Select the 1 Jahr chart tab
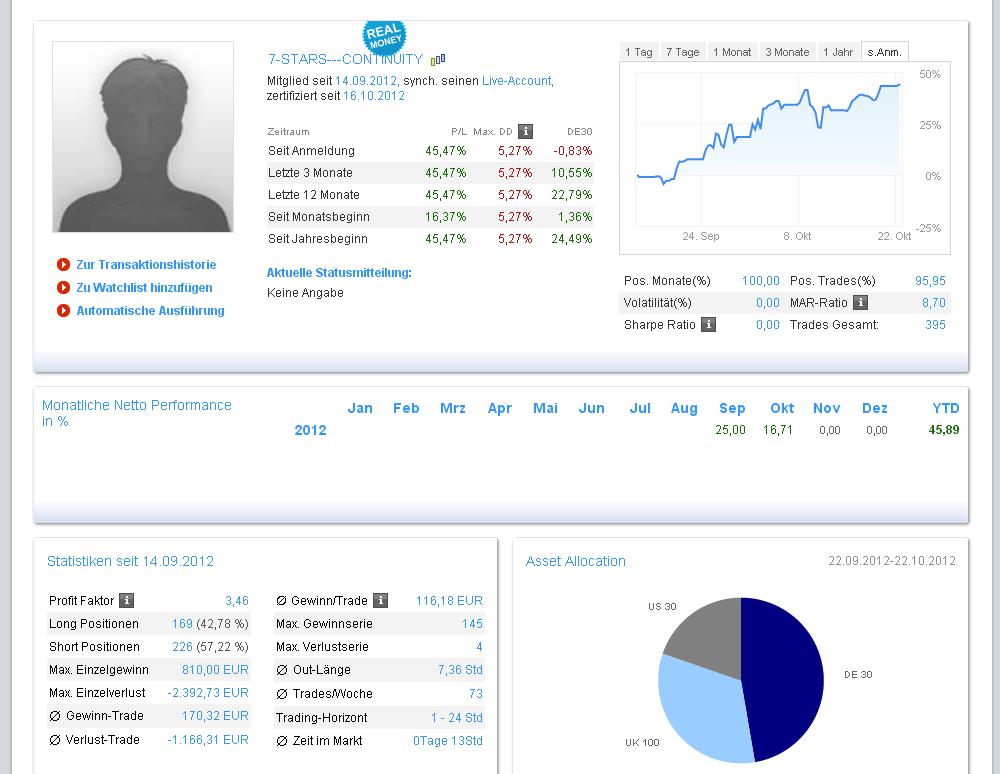The image size is (1000, 774). click(x=837, y=52)
